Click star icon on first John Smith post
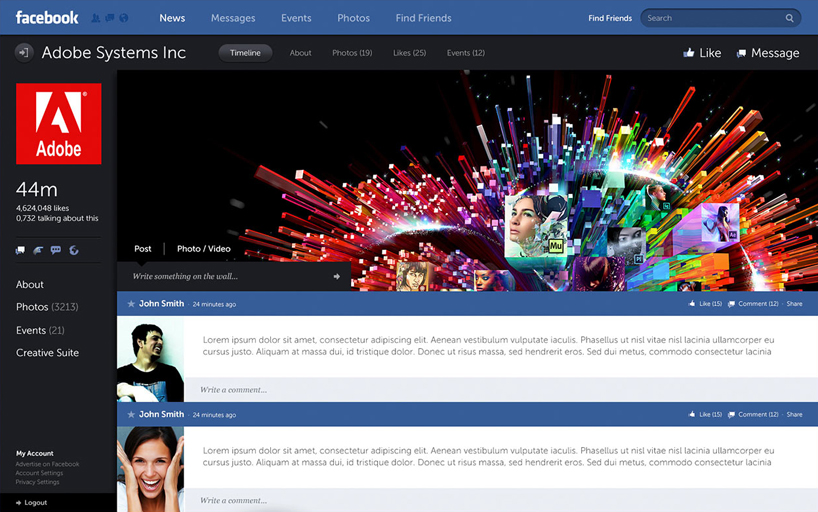 click(x=131, y=304)
